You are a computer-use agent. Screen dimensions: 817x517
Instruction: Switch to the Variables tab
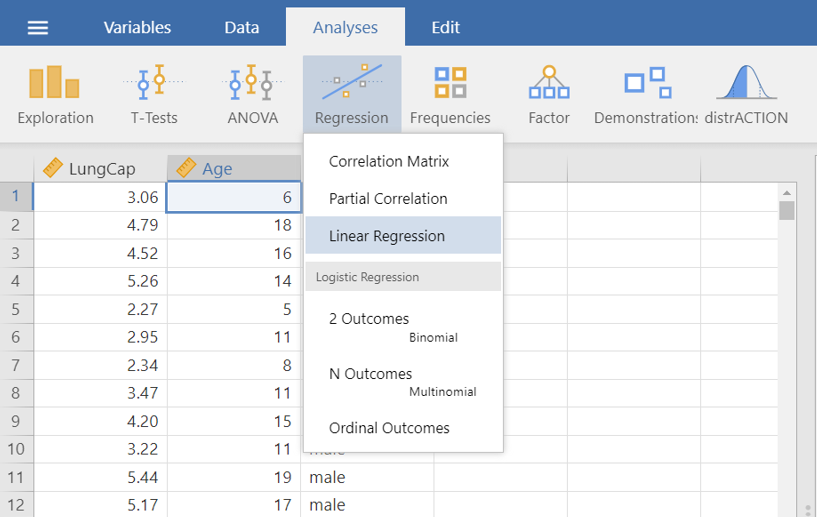coord(137,28)
